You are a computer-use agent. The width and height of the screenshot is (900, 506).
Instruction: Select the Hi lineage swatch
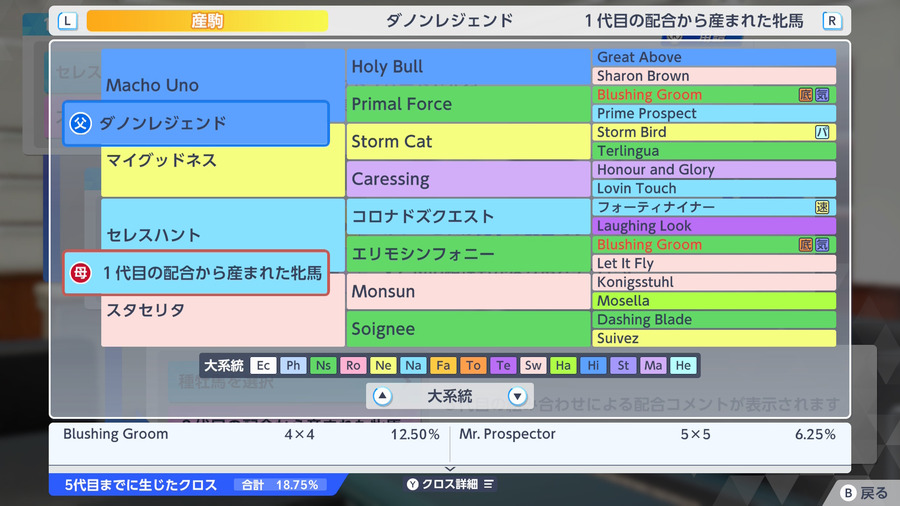[x=593, y=365]
